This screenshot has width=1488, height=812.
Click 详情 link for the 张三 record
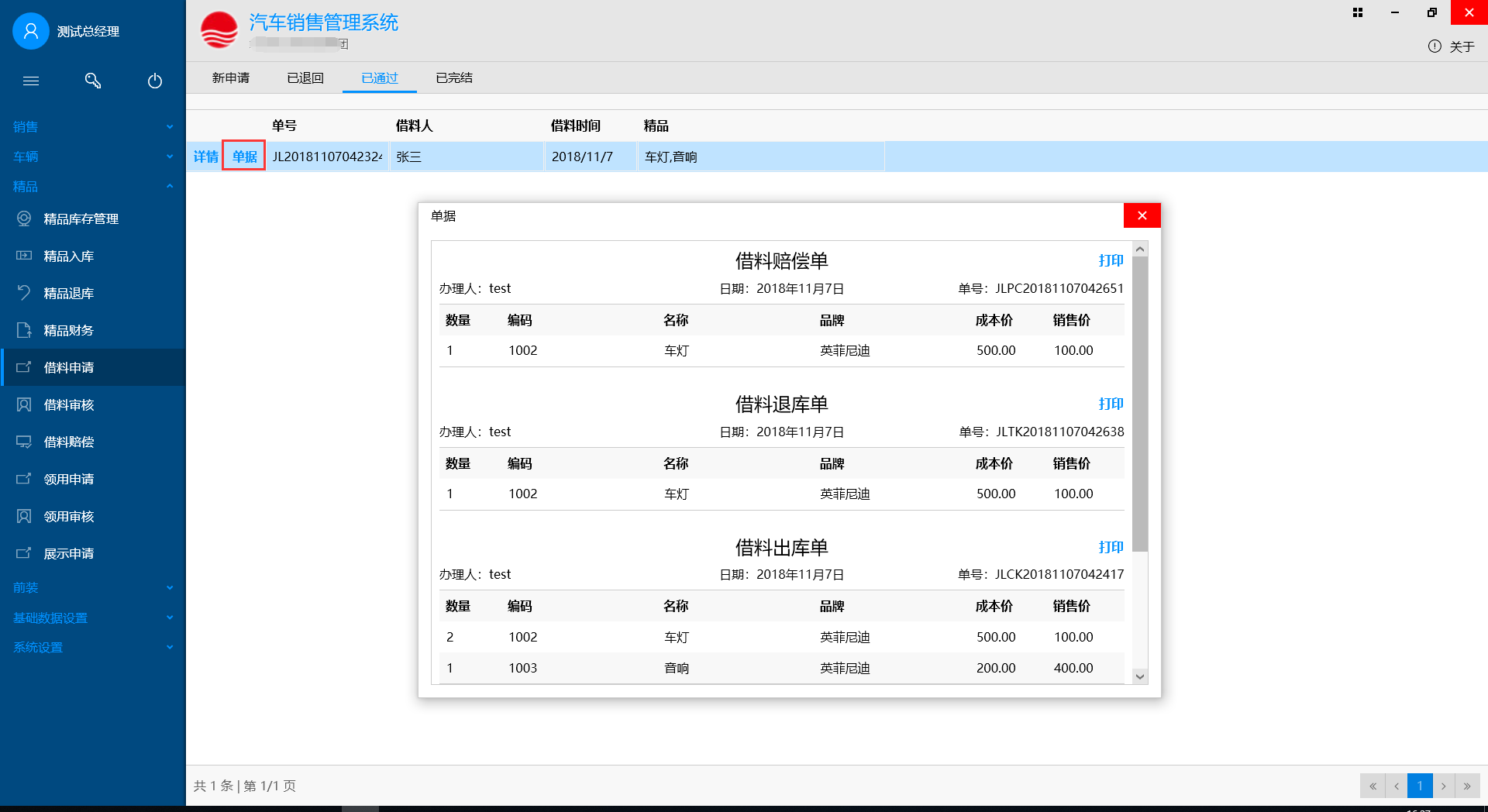click(205, 157)
